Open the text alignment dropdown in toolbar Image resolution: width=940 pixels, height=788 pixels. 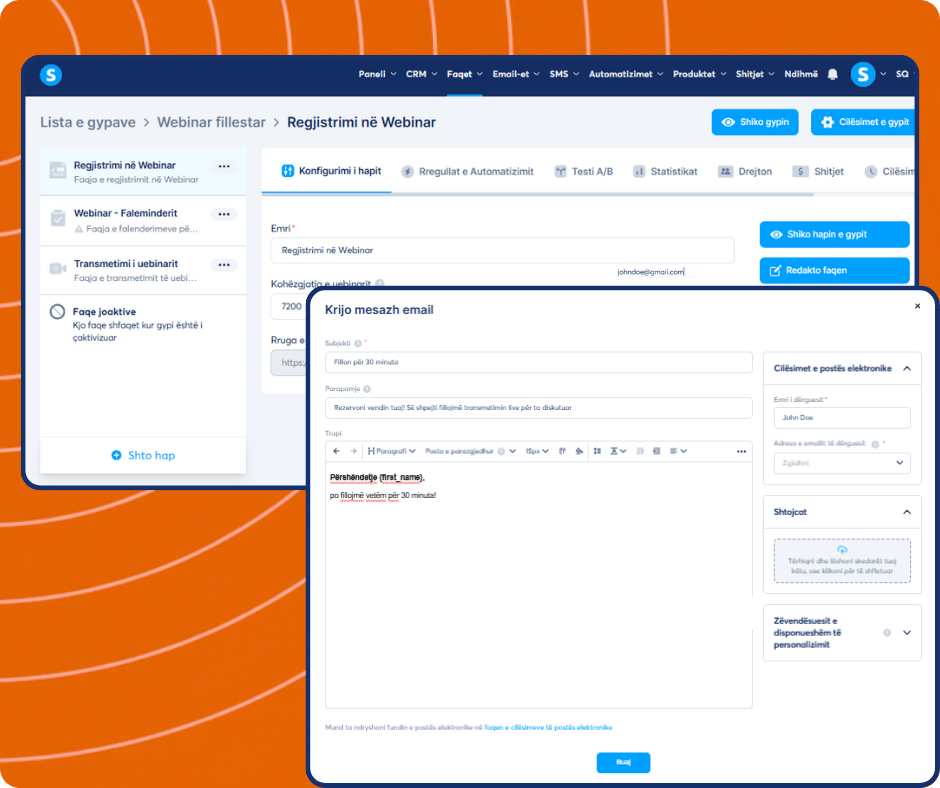coord(678,451)
